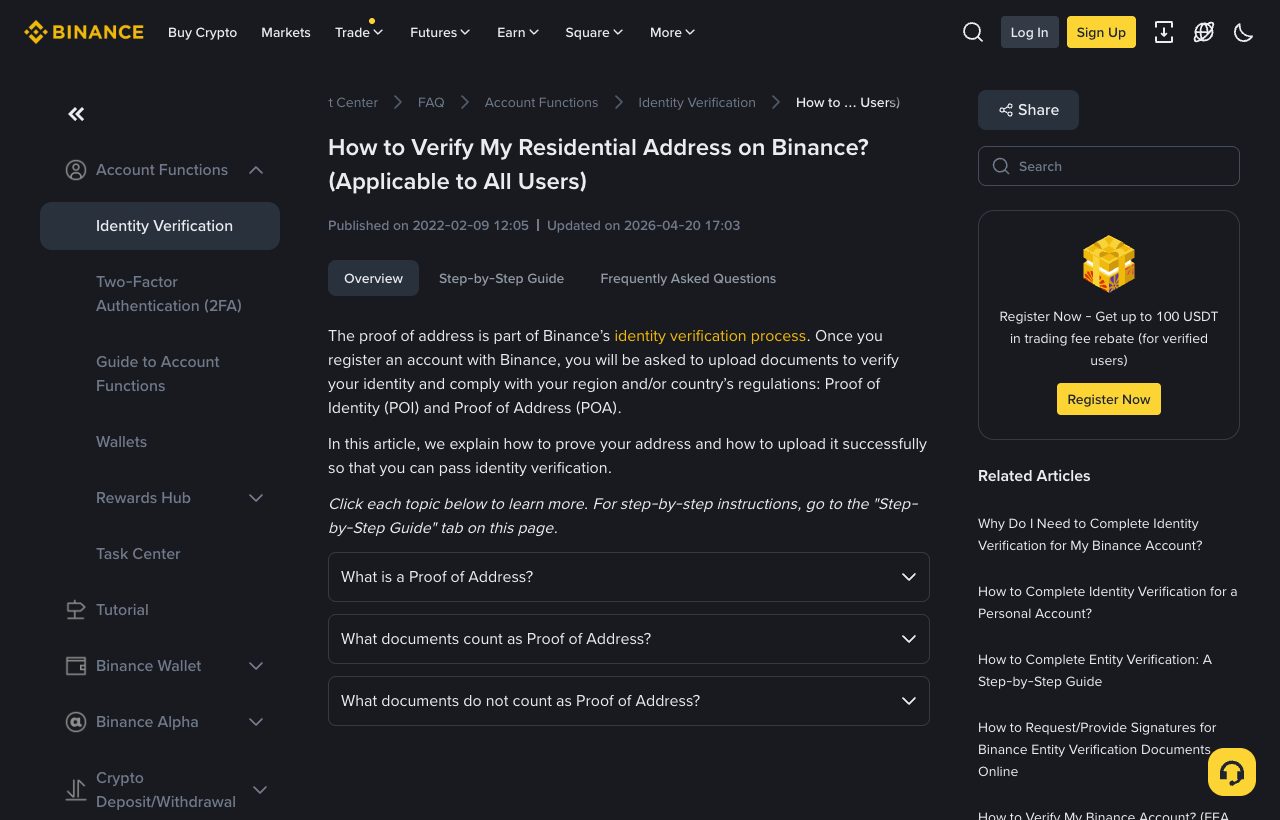Follow the "identity verification process" link
1280x820 pixels.
point(710,336)
